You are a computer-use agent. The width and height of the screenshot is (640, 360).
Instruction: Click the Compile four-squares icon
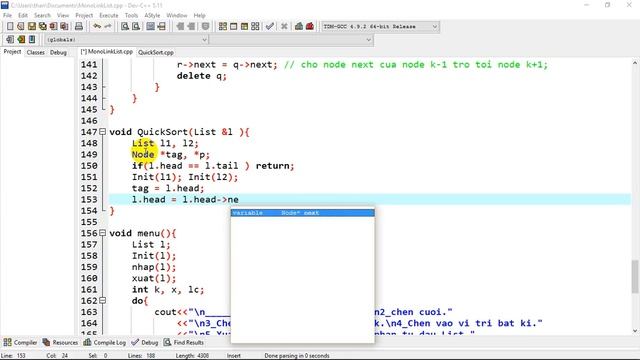[x=222, y=27]
